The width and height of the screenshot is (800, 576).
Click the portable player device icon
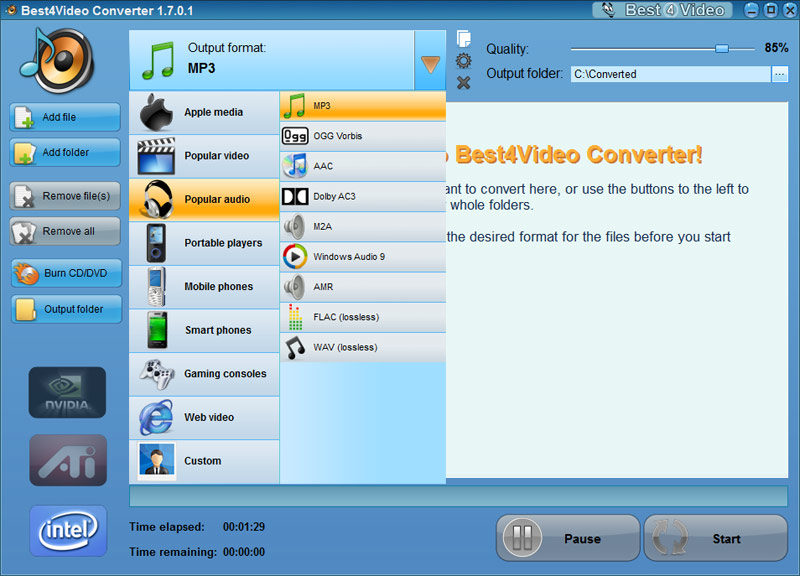pyautogui.click(x=156, y=243)
